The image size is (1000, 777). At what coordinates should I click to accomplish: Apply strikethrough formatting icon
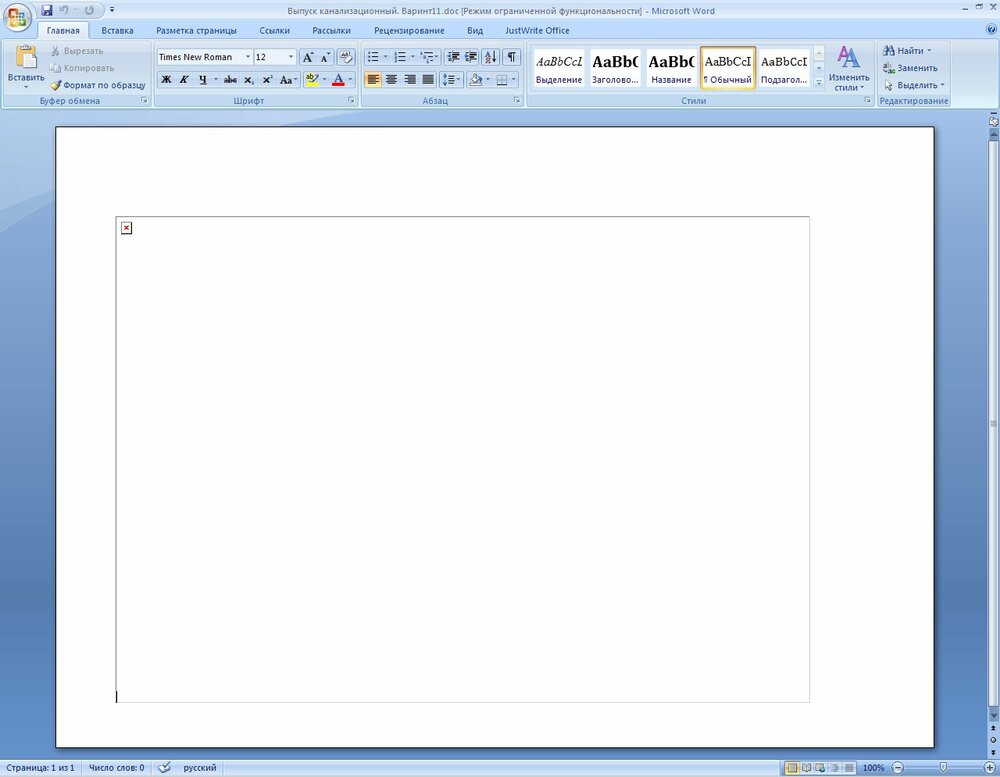[230, 79]
